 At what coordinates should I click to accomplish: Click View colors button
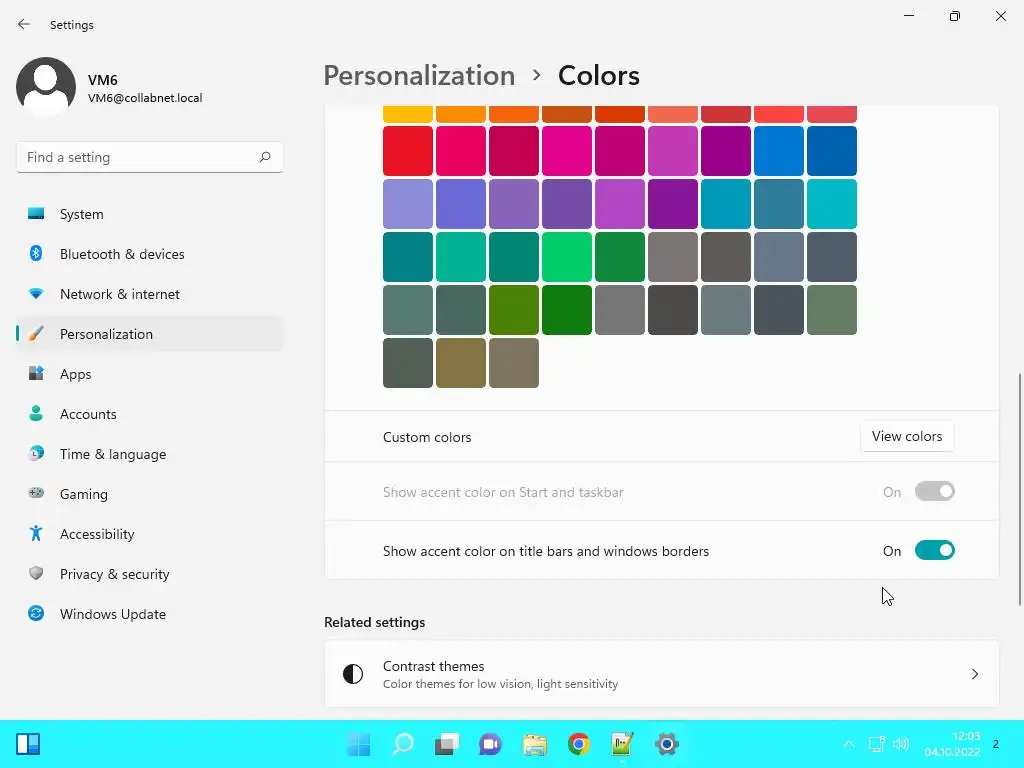tap(907, 436)
